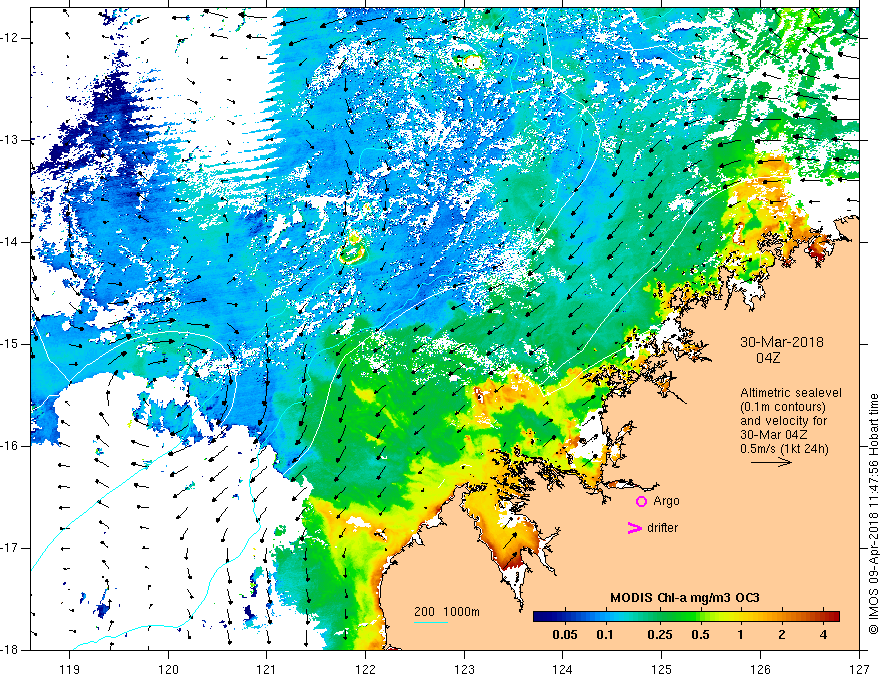Click the '0.5m/s (1kt 24h)' text
Viewport: 880px width, 680px height.
click(x=785, y=448)
